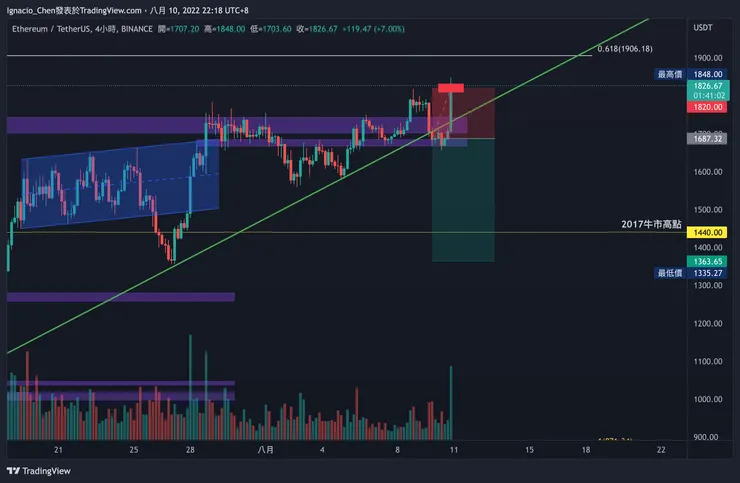Click the gray 1687.32 price label
This screenshot has height=483, width=740.
coord(707,139)
